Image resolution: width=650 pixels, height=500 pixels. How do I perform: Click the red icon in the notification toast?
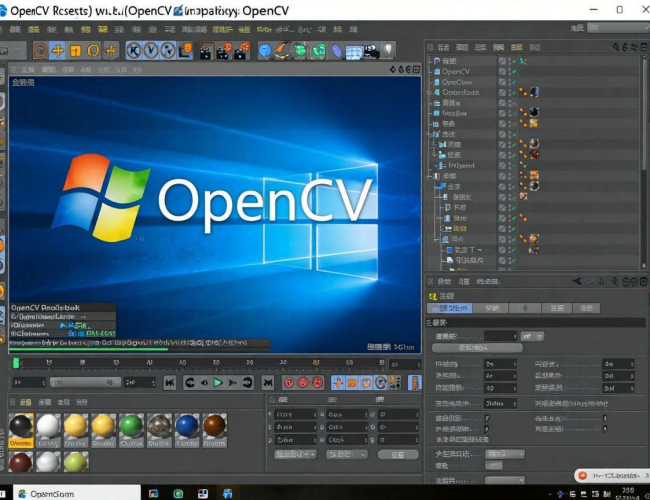pyautogui.click(x=582, y=475)
